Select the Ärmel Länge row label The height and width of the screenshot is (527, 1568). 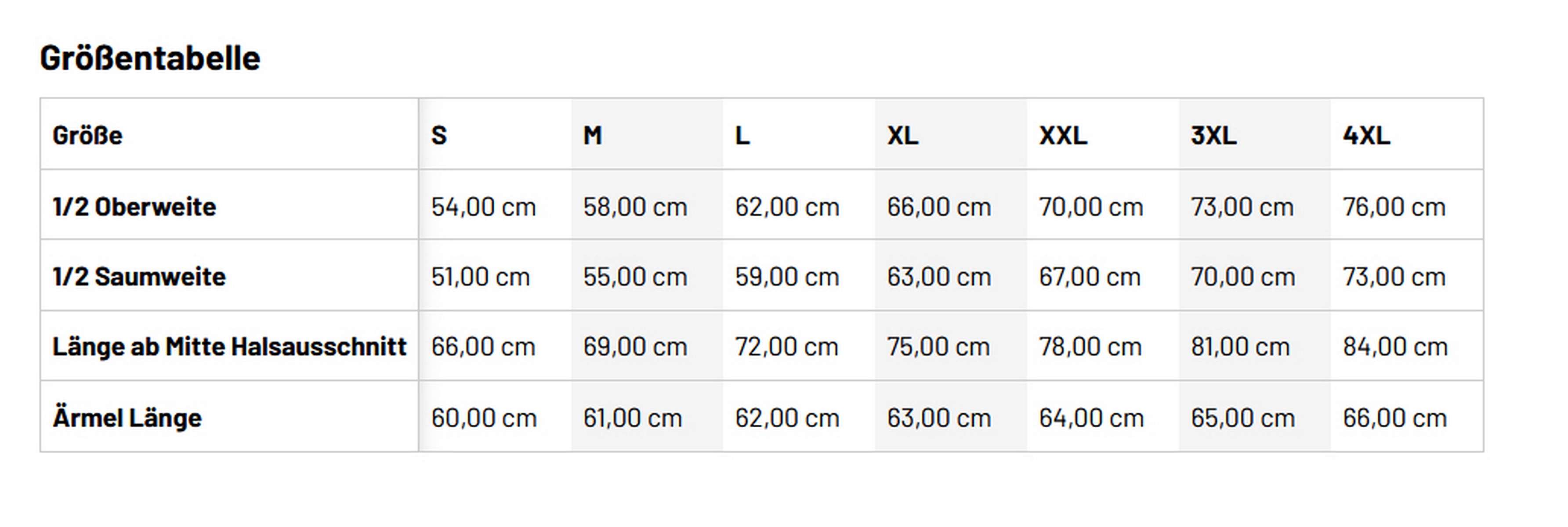127,418
